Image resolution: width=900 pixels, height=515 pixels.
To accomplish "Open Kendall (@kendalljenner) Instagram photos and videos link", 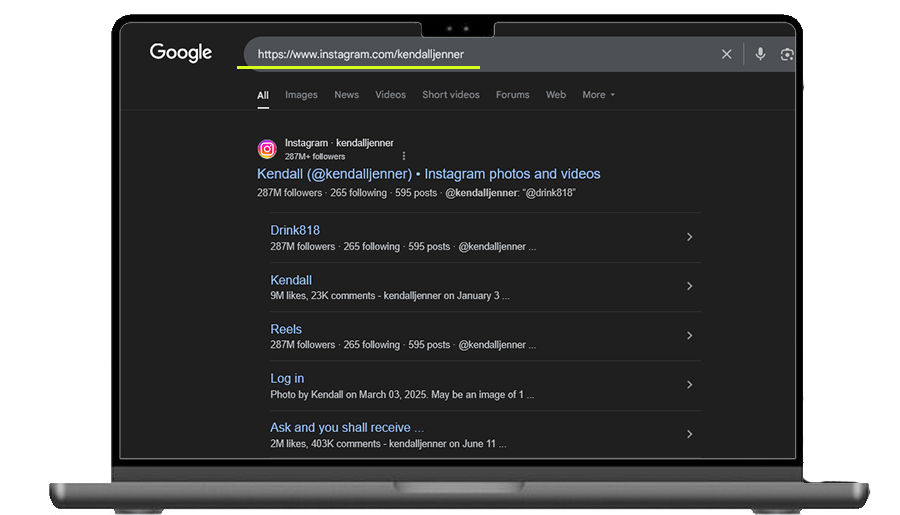I will click(x=429, y=174).
